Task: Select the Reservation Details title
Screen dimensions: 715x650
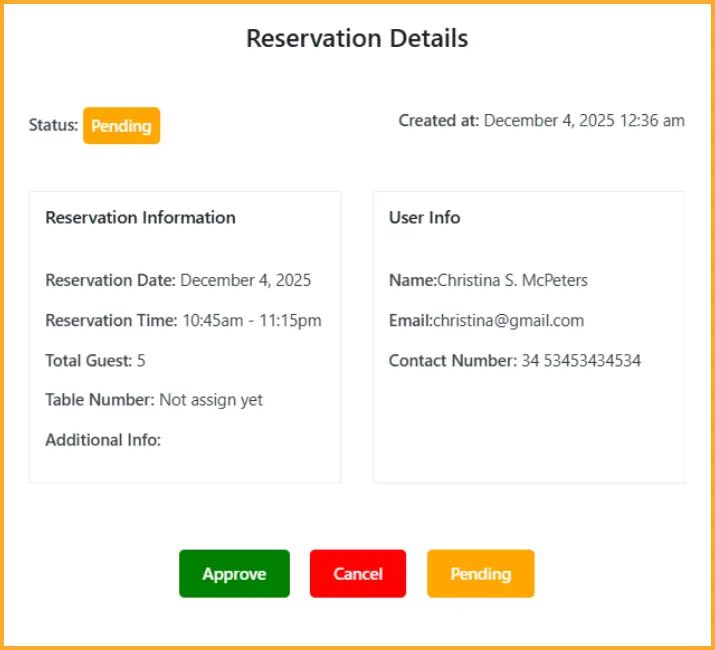Action: pyautogui.click(x=357, y=39)
